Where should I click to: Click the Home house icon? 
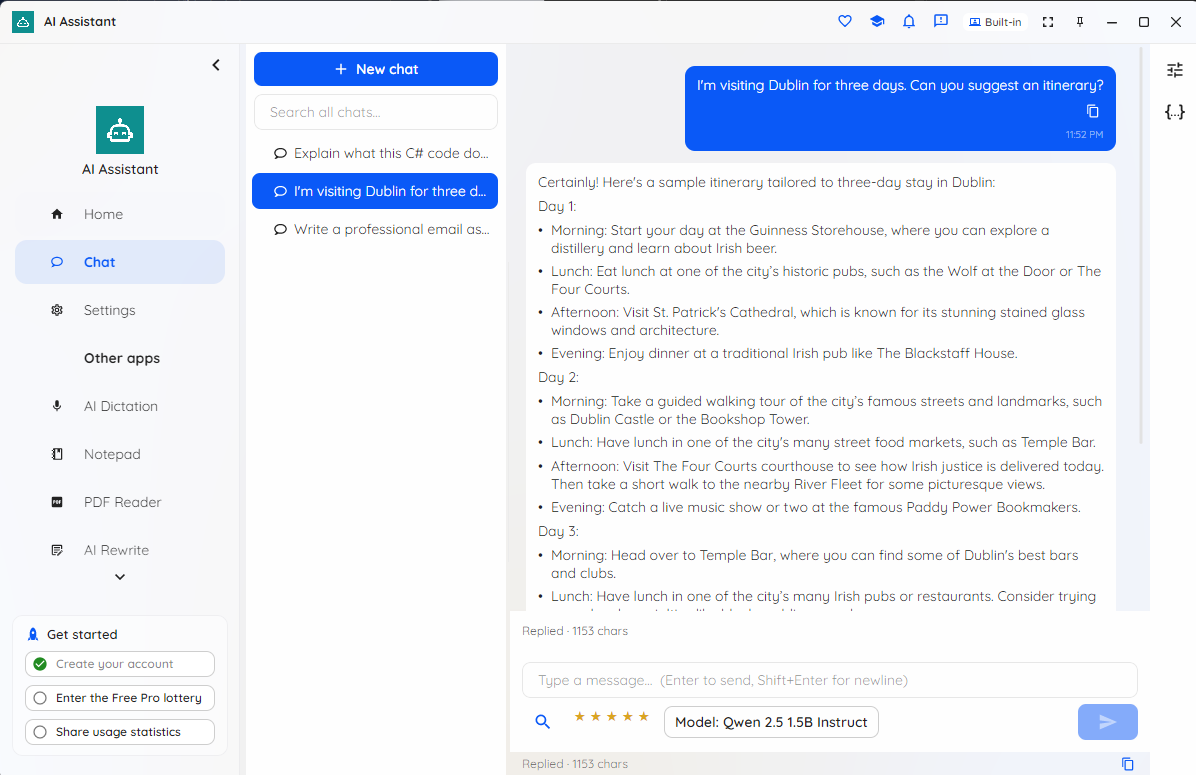57,214
